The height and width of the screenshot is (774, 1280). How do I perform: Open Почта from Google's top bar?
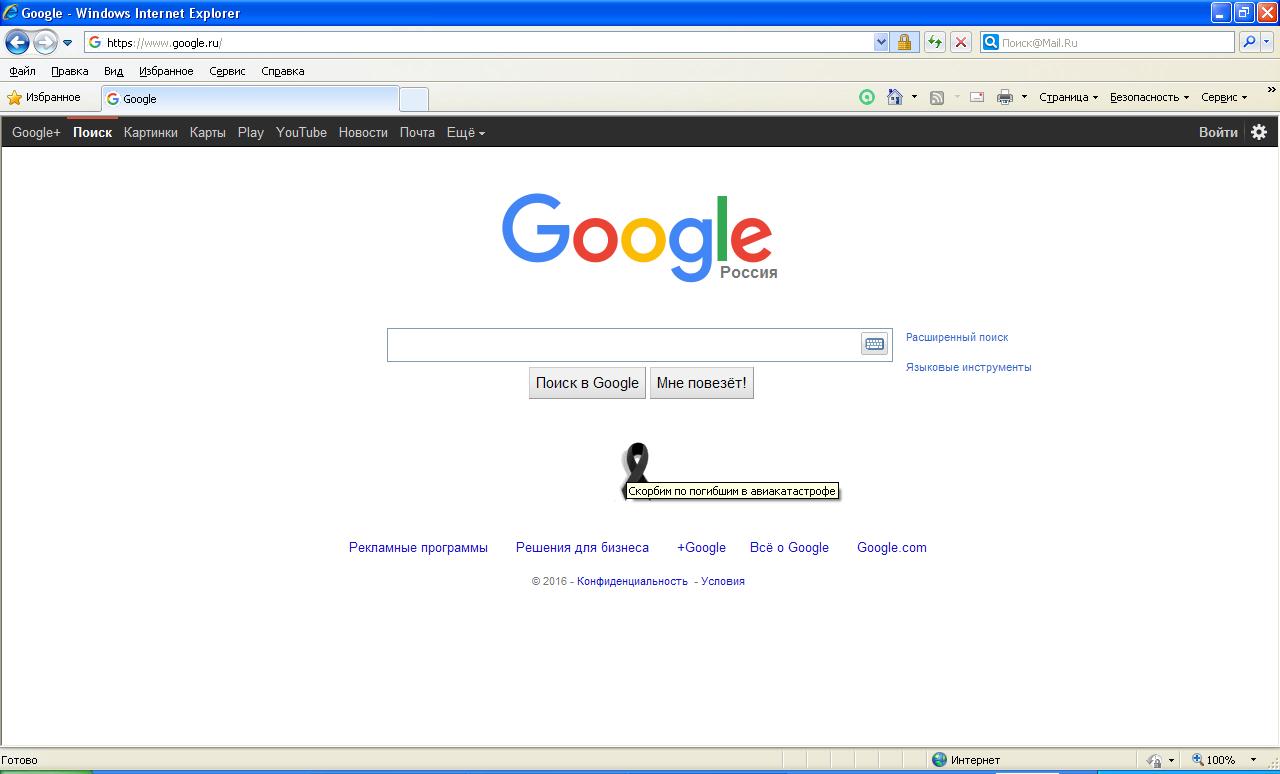tap(417, 132)
